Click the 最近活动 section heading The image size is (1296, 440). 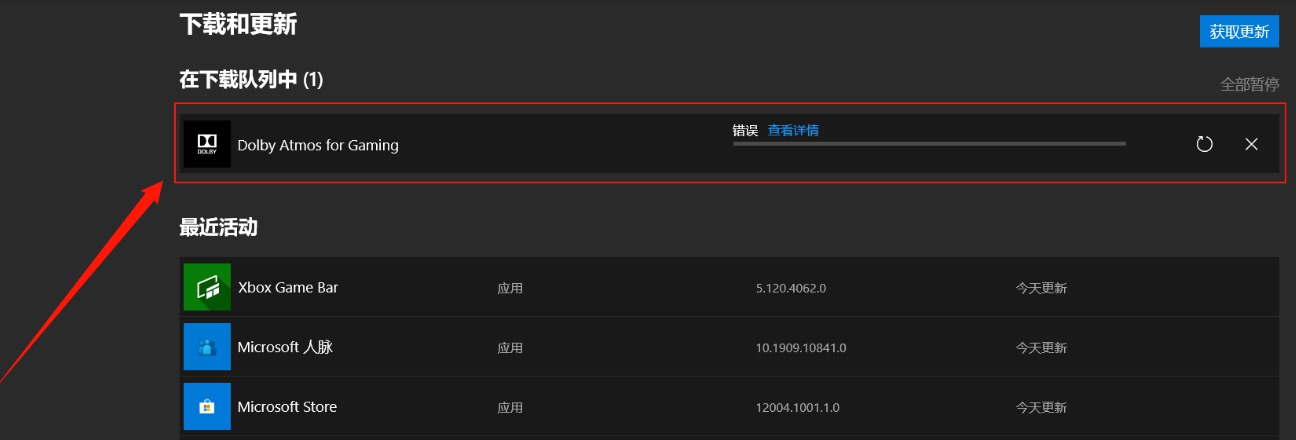218,227
